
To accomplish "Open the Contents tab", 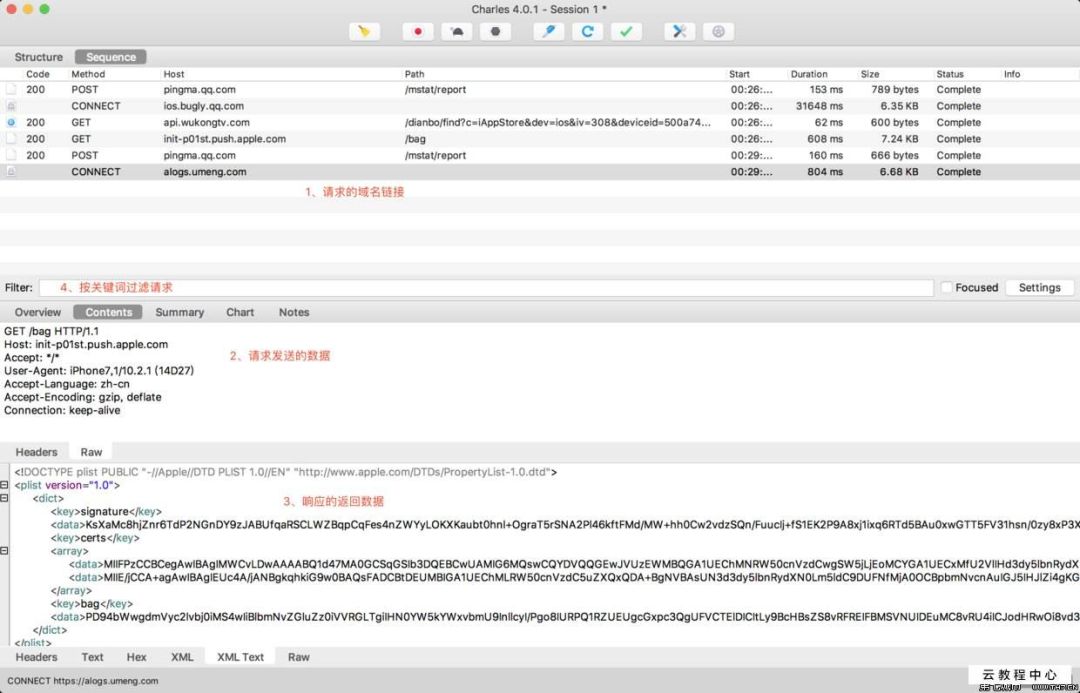I will [x=108, y=312].
